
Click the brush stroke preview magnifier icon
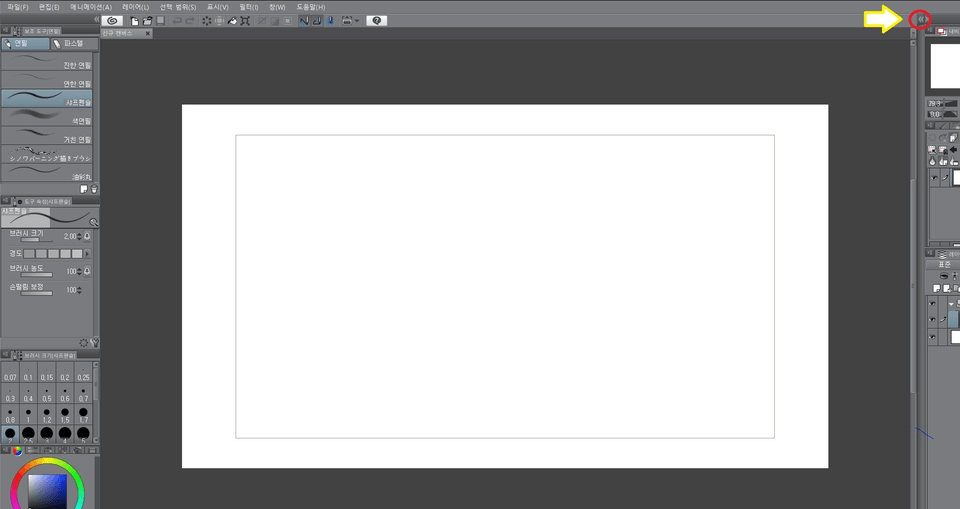(94, 222)
